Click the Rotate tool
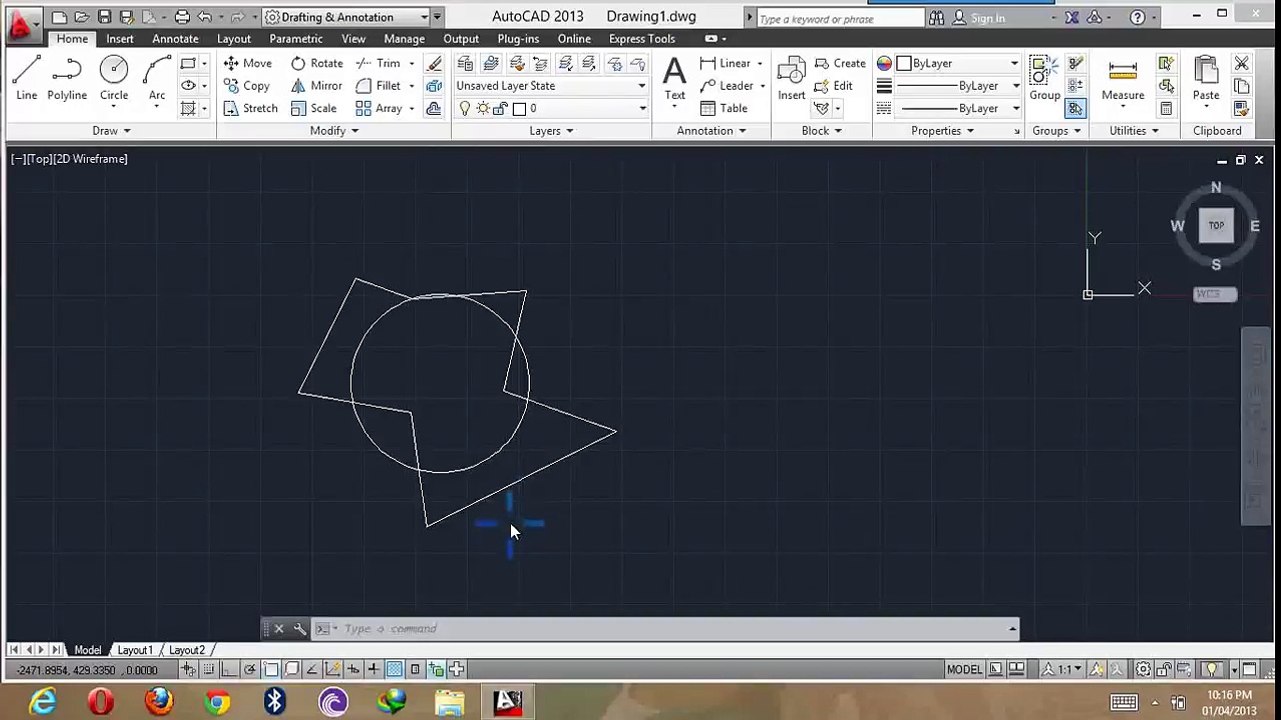Image resolution: width=1281 pixels, height=720 pixels. pos(316,63)
